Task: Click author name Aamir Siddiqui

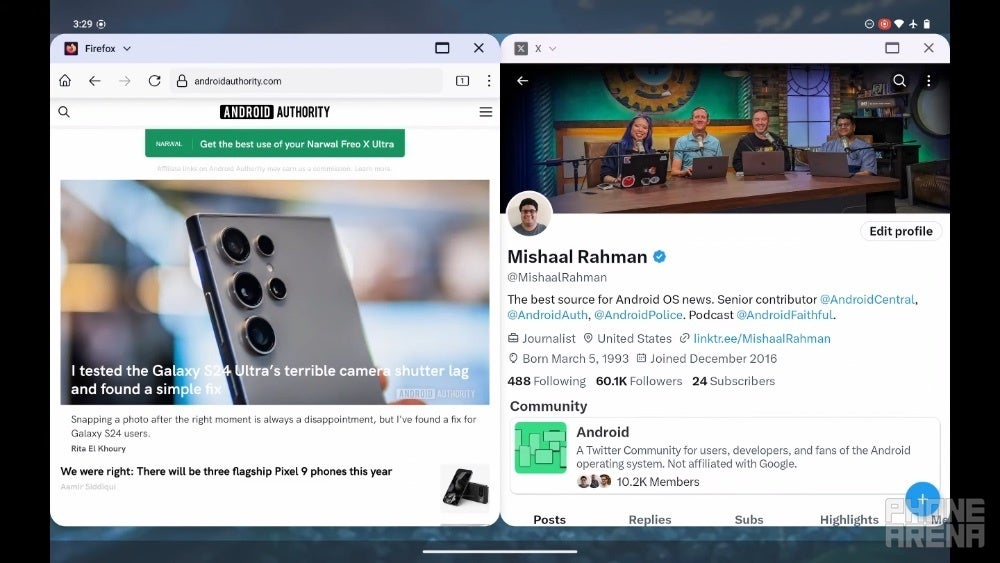Action: click(88, 486)
